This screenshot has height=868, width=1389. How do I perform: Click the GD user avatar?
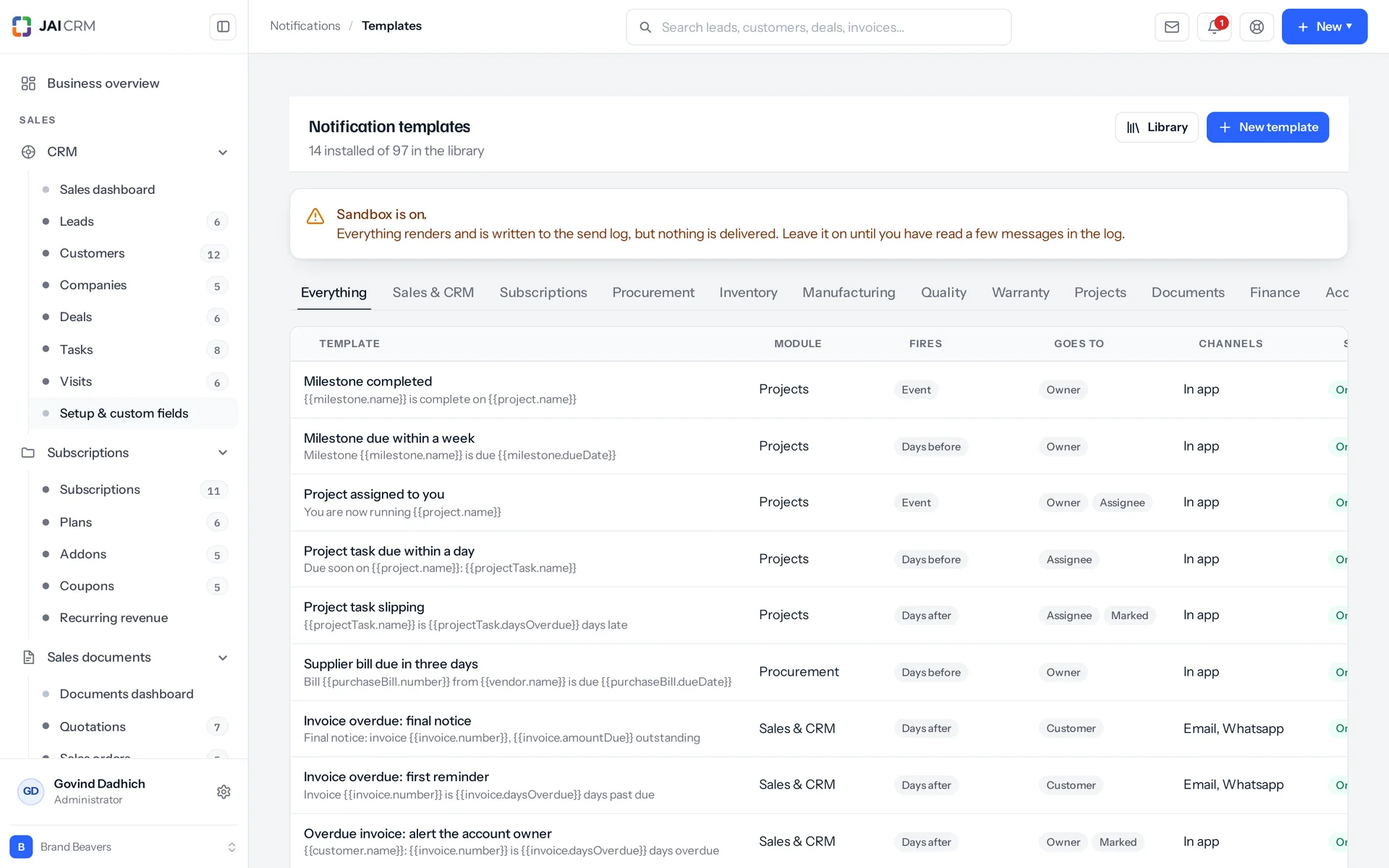click(30, 791)
